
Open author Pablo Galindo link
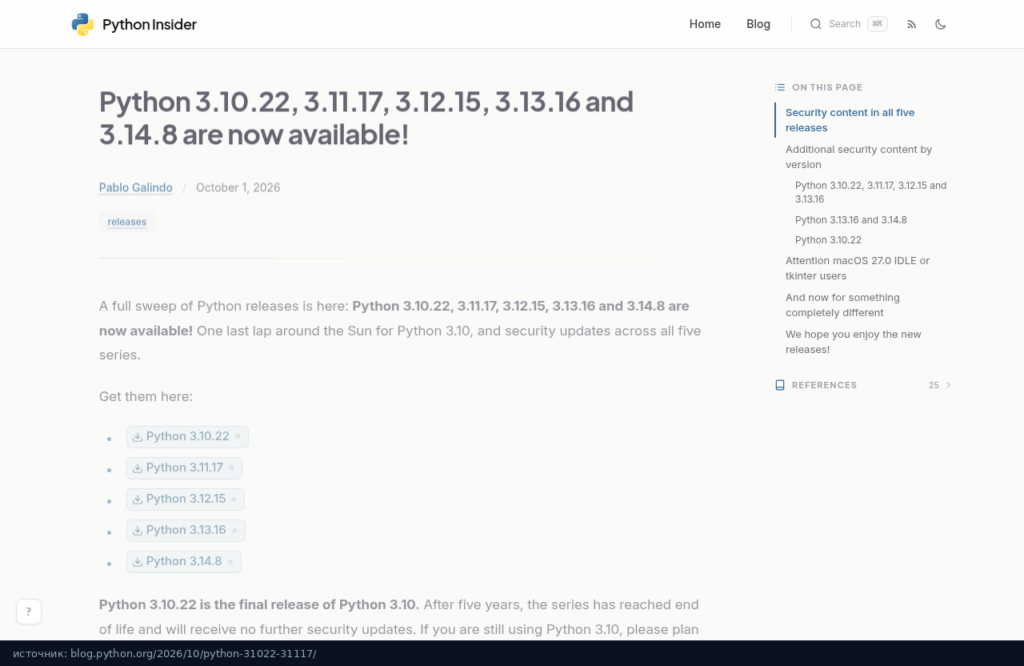136,187
